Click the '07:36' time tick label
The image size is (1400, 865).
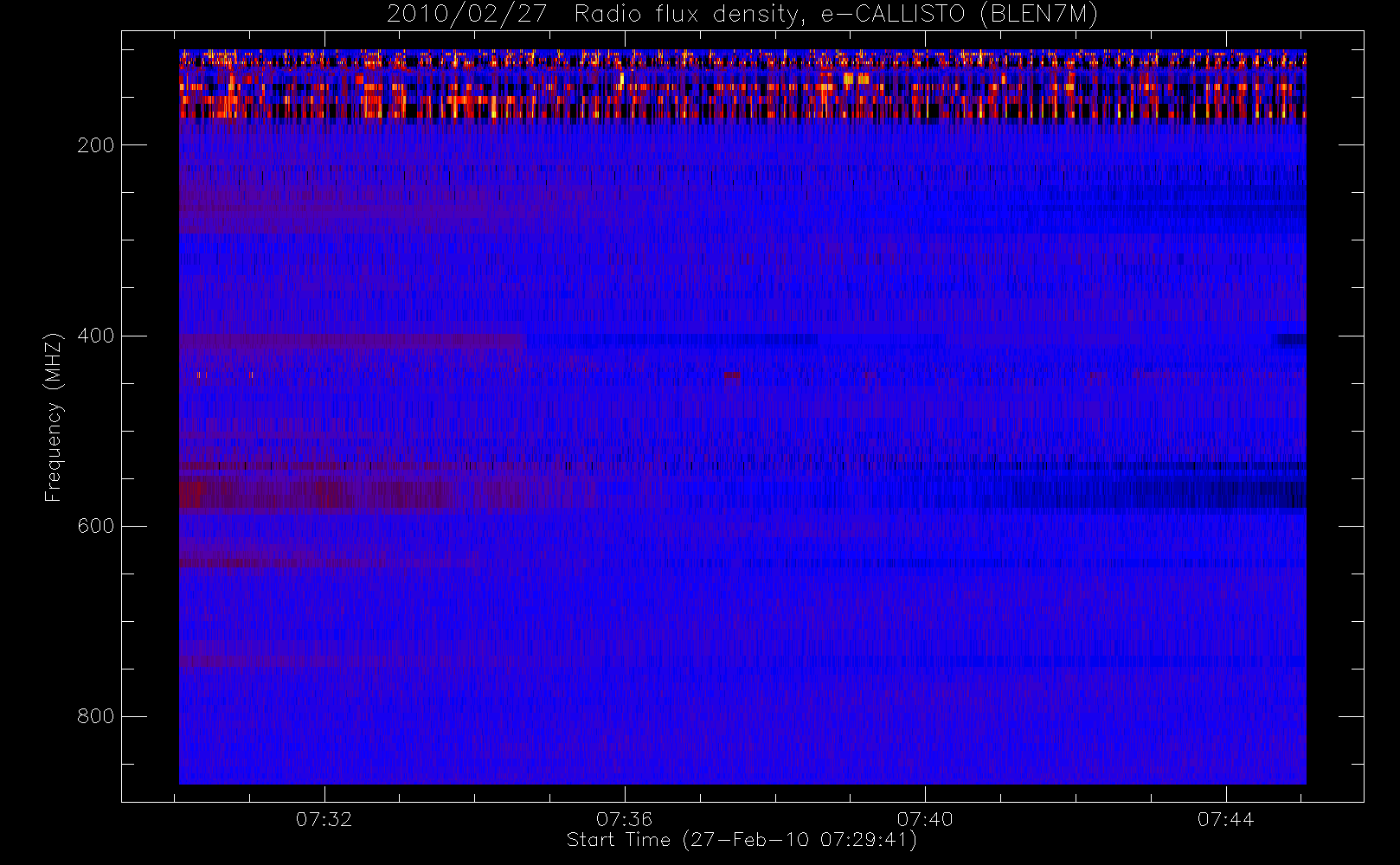(x=624, y=819)
